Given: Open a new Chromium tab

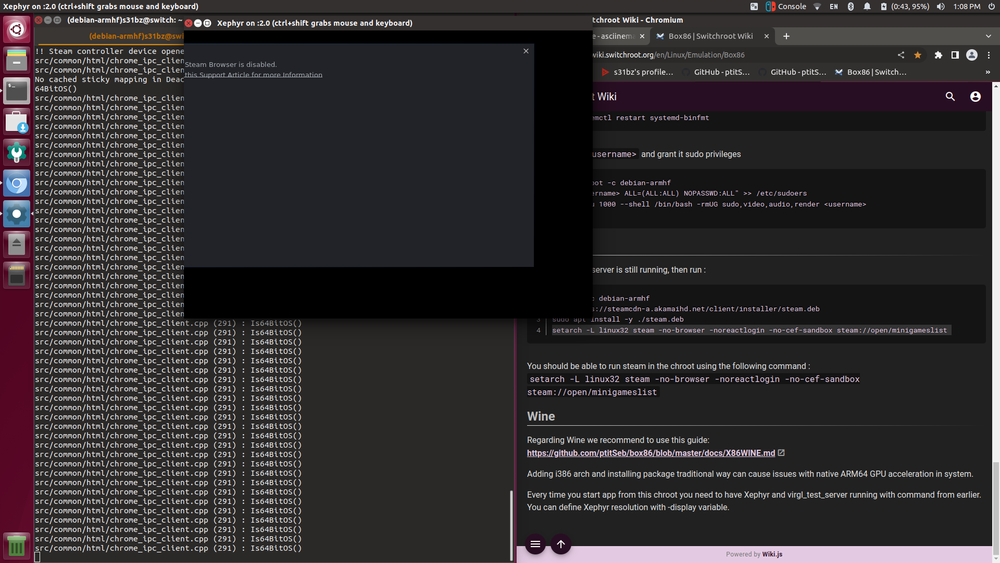Looking at the screenshot, I should [x=786, y=36].
